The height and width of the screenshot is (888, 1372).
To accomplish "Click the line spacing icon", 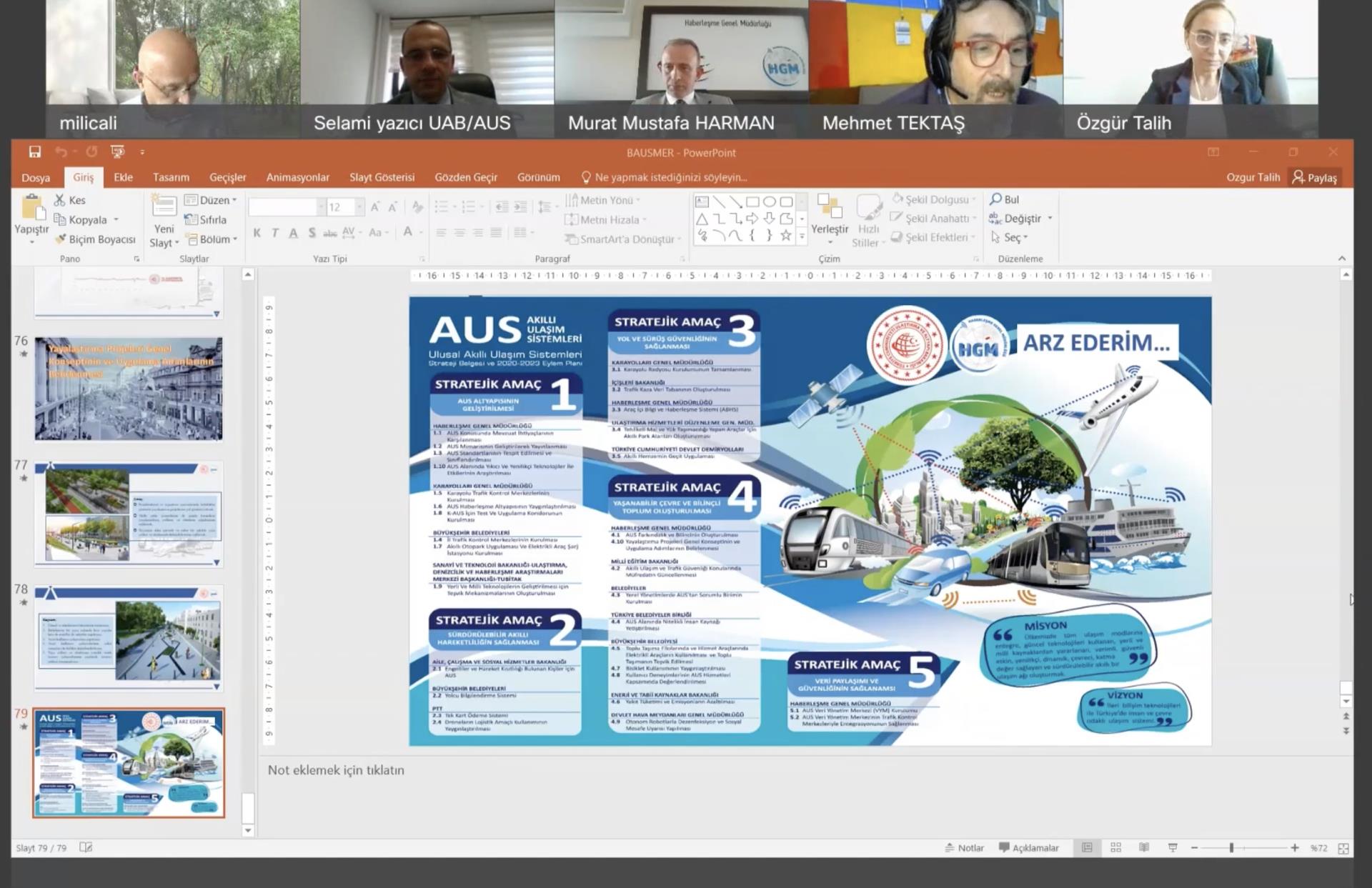I will (546, 207).
